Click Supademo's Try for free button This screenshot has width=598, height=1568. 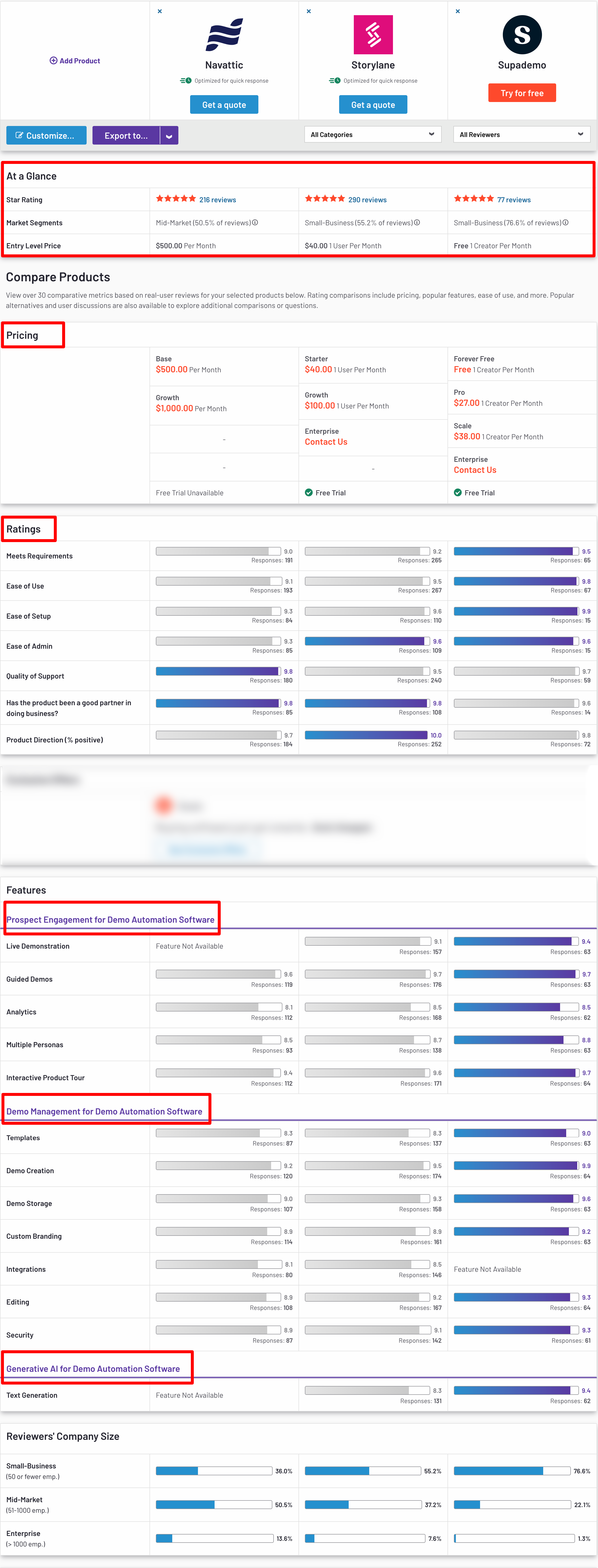(x=522, y=93)
